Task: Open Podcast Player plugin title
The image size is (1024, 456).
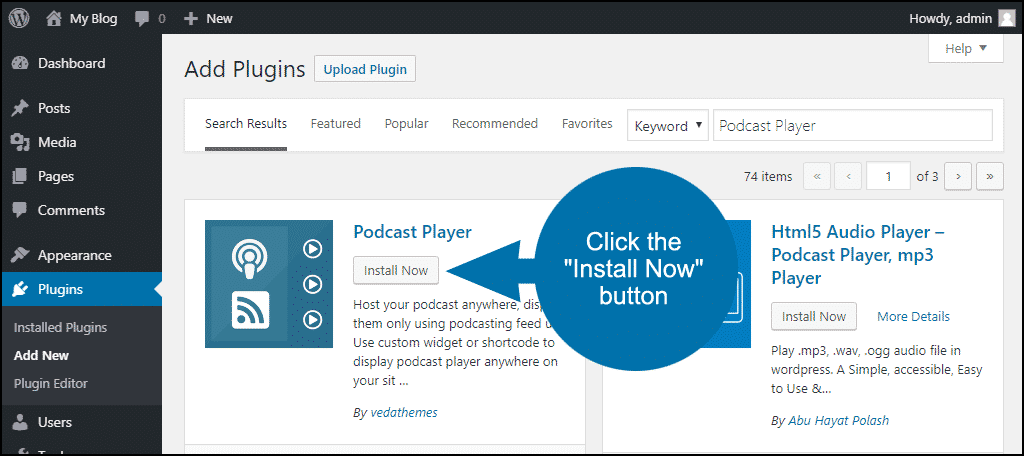Action: coord(412,232)
